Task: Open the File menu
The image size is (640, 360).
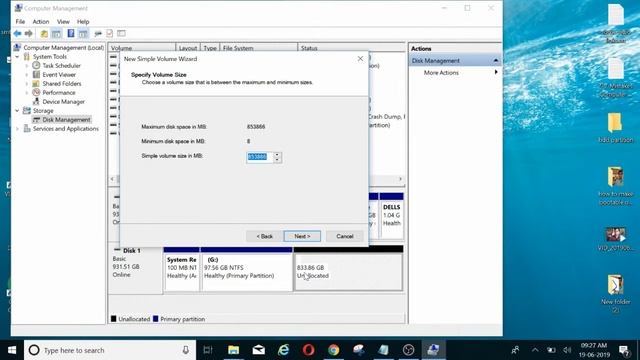Action: tap(20, 22)
